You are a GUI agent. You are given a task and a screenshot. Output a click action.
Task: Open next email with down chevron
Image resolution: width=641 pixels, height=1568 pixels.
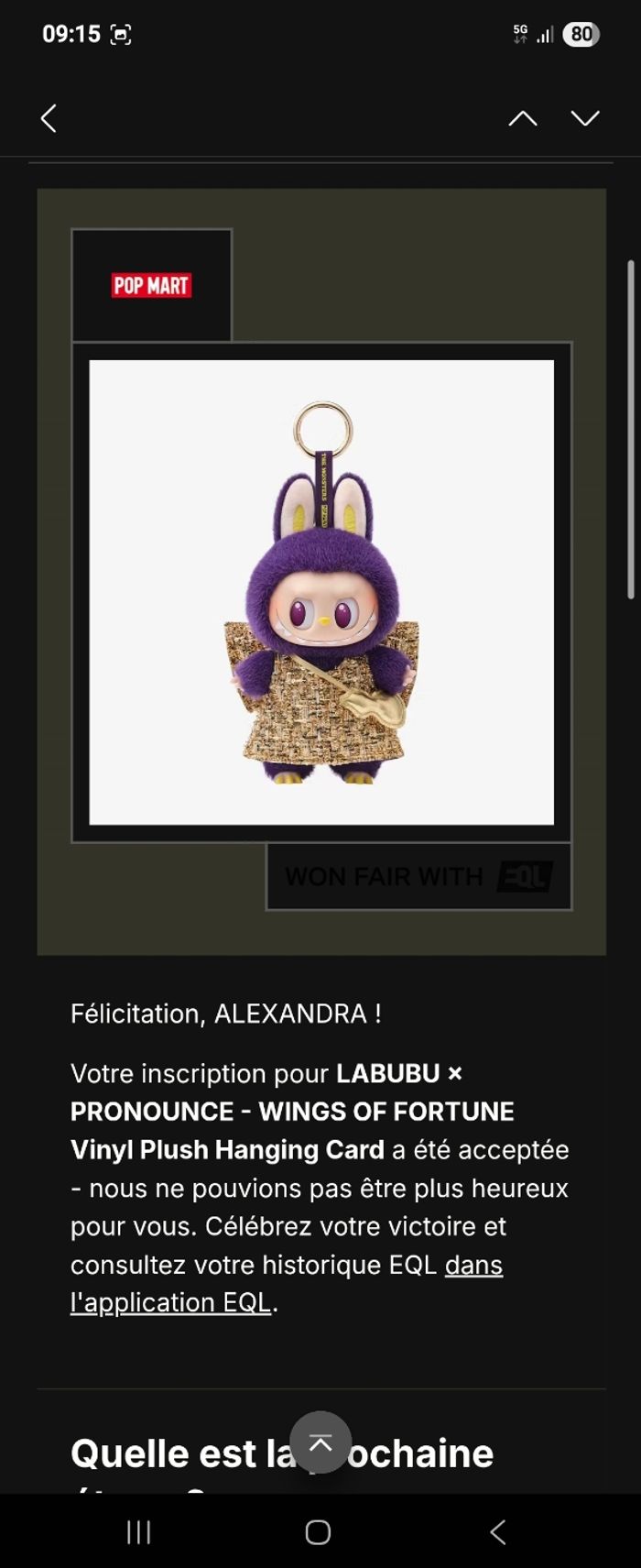pos(585,118)
